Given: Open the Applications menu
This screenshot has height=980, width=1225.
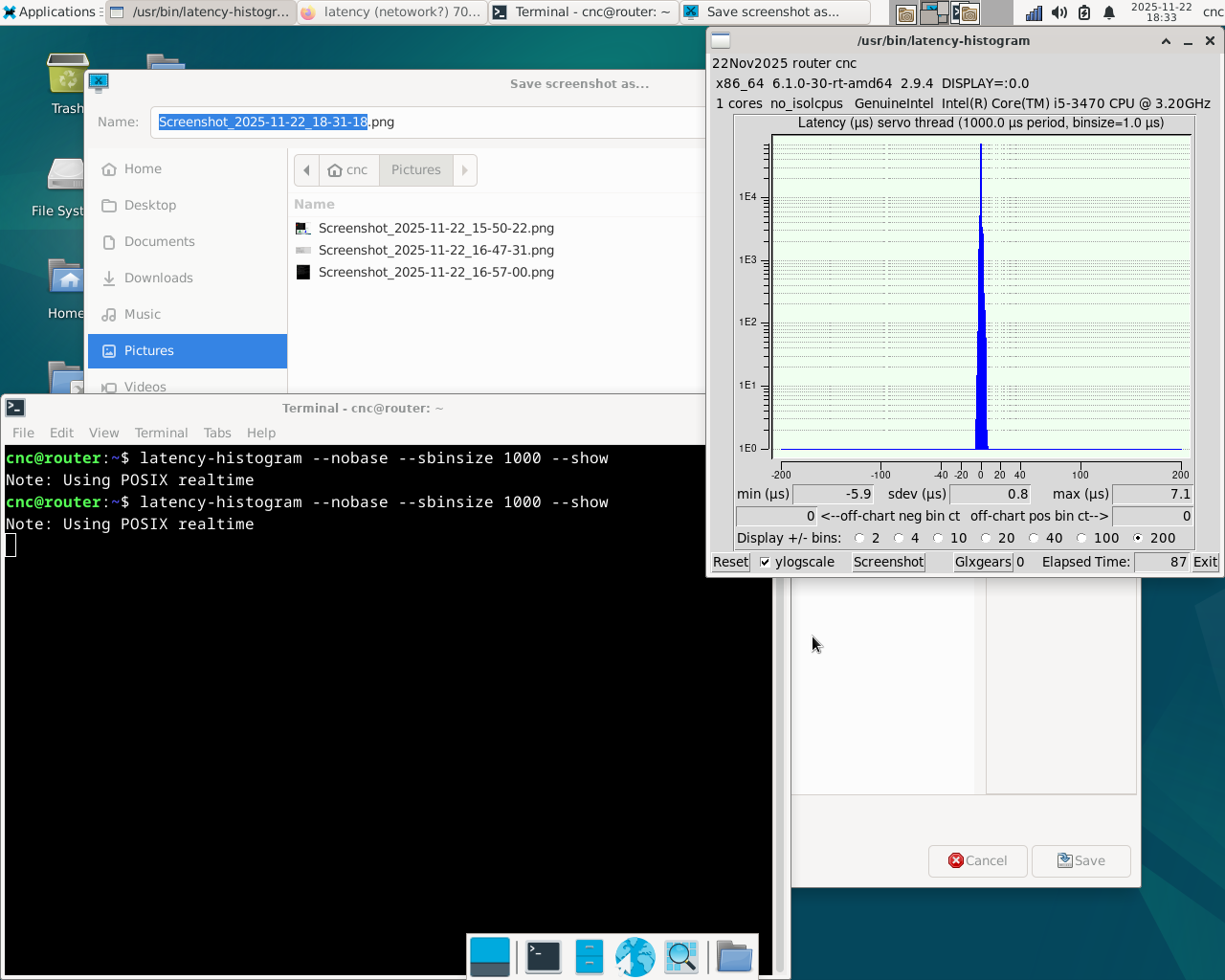Looking at the screenshot, I should [x=50, y=11].
